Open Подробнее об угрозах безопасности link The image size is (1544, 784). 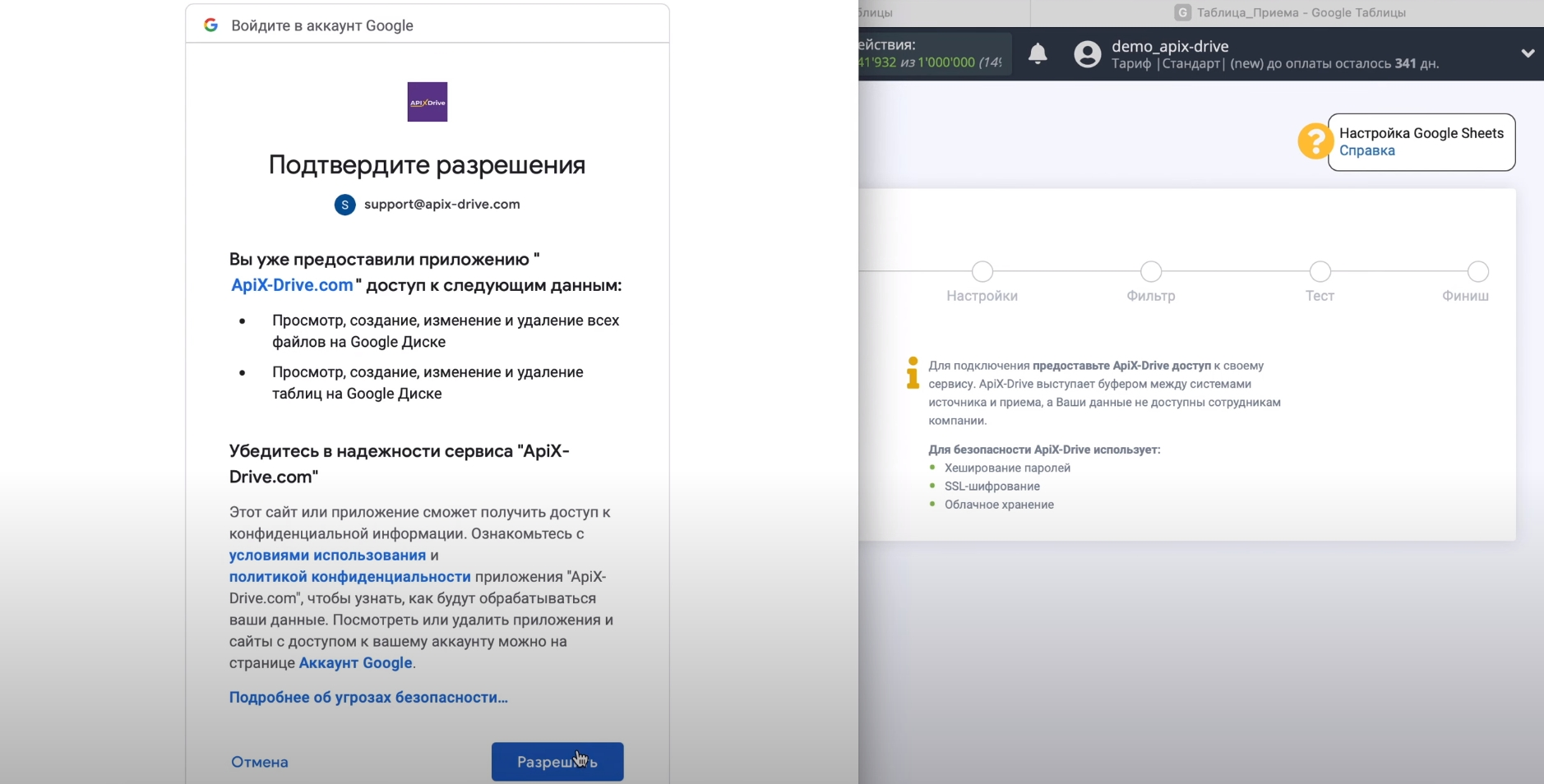(x=368, y=697)
